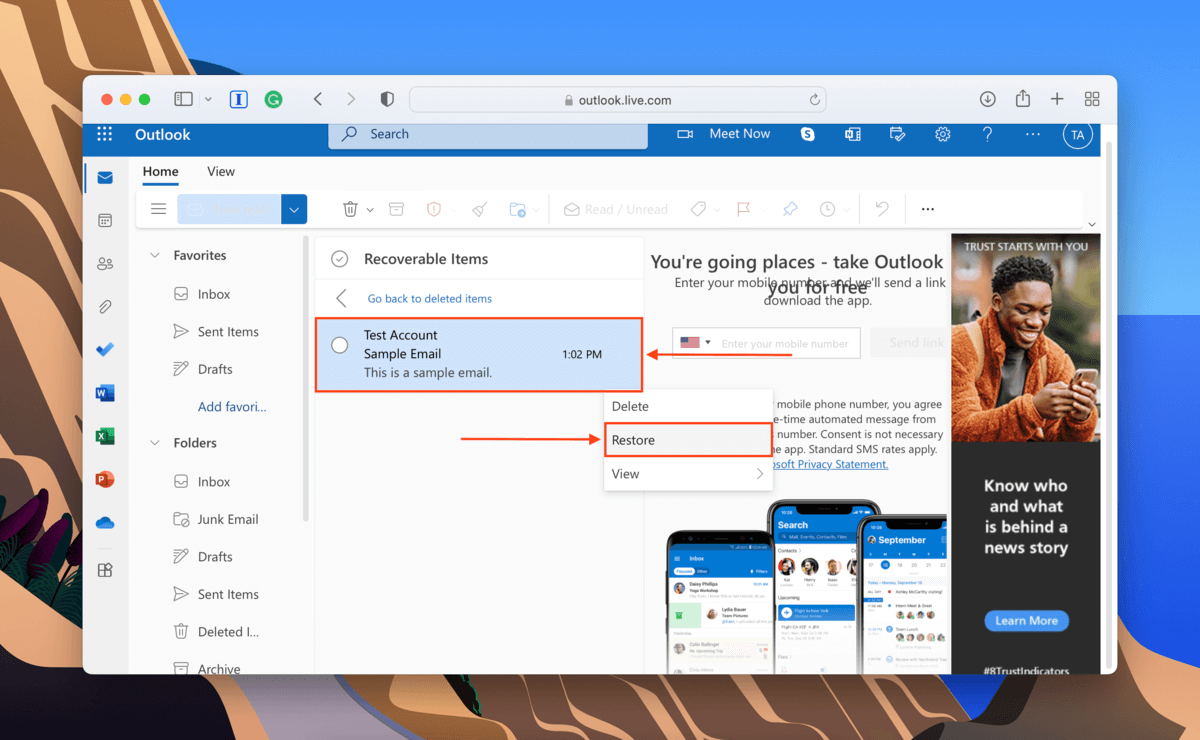Open Files attachments paperclip icon

105,307
